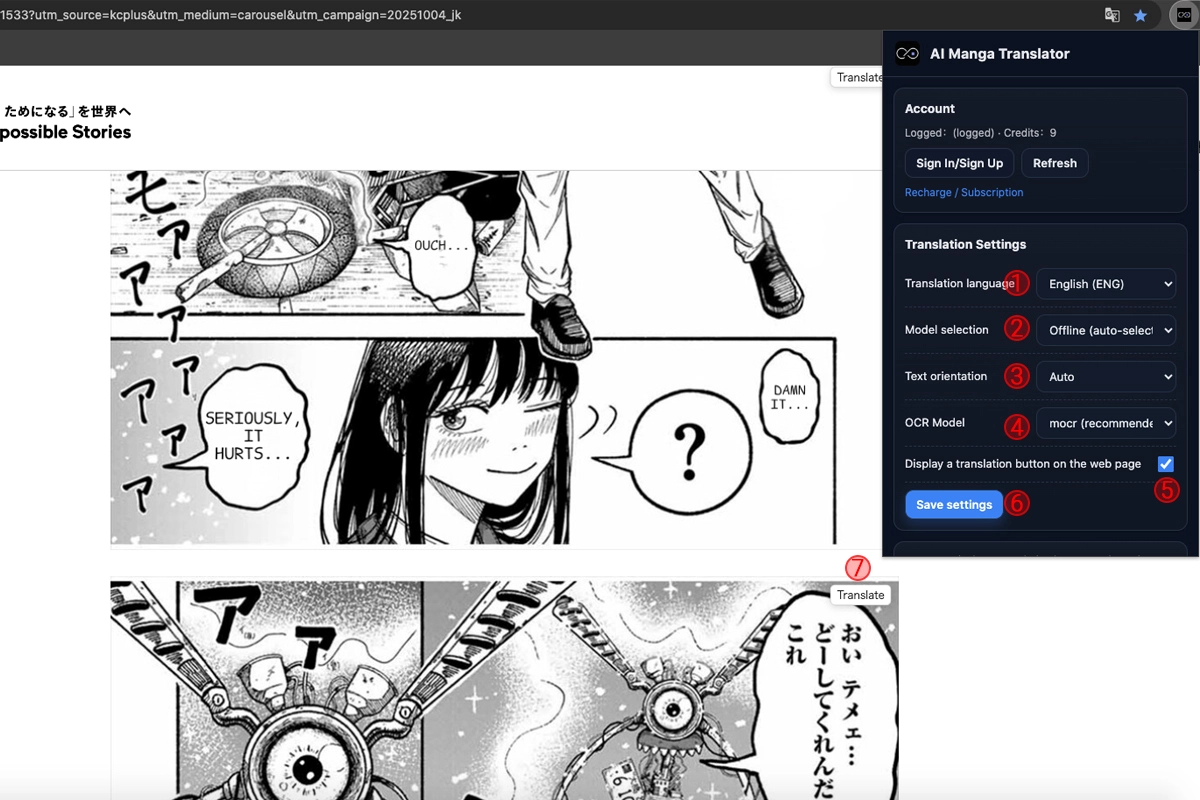Click the AI Manga Translator extension toolbar icon
The height and width of the screenshot is (800, 1200).
(x=1183, y=15)
